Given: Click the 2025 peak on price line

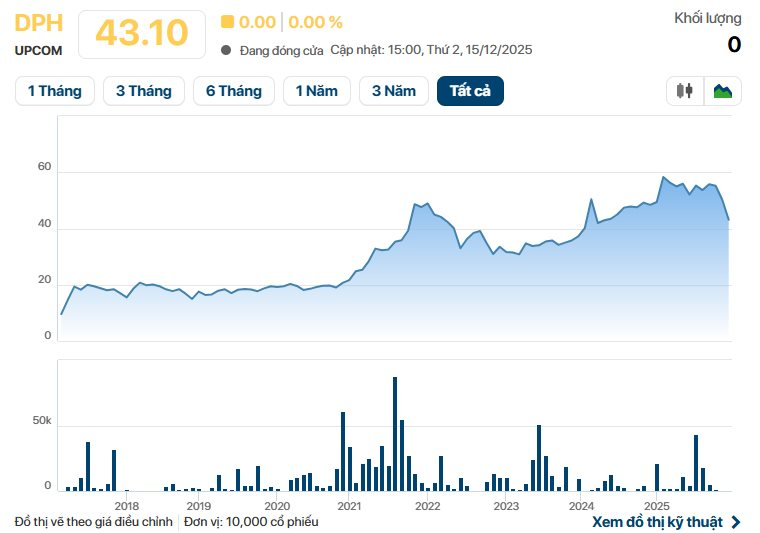Looking at the screenshot, I should point(663,178).
